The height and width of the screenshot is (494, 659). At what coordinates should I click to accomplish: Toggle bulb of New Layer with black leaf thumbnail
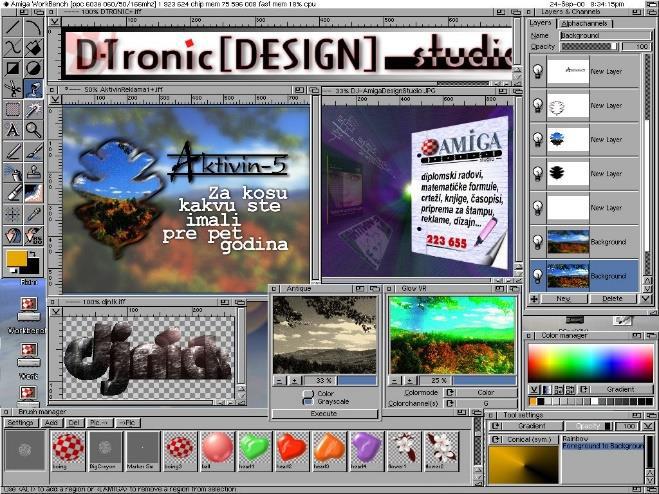538,174
